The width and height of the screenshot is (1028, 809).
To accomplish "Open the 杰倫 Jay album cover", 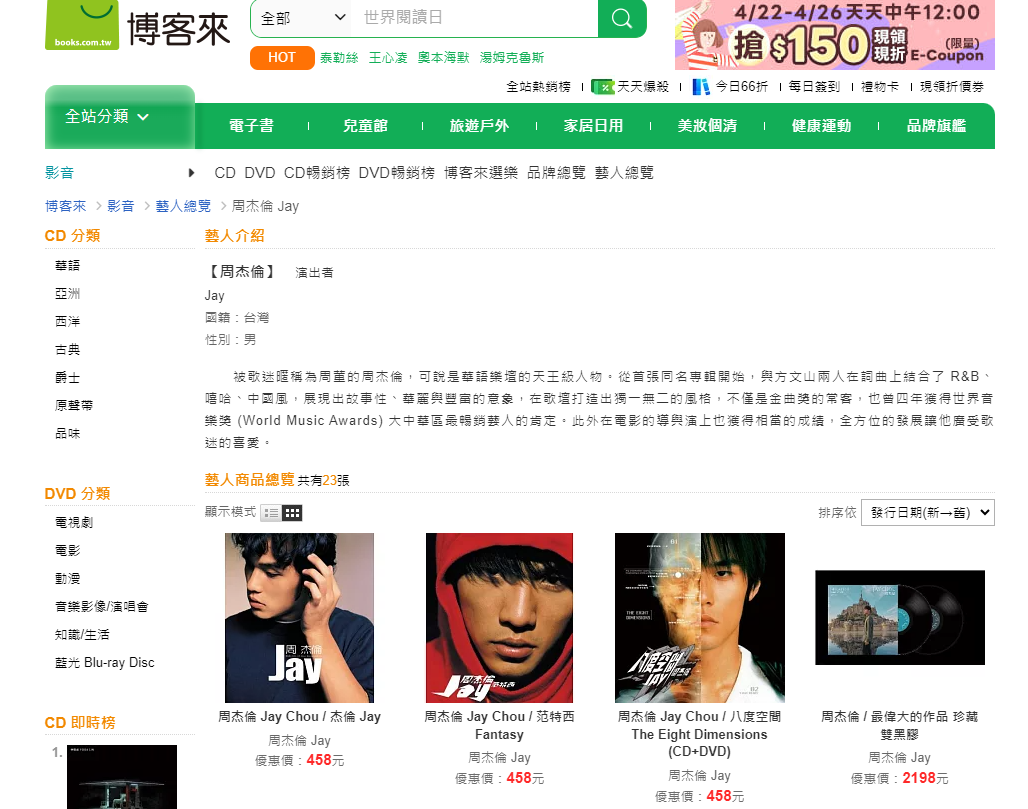I will click(300, 618).
